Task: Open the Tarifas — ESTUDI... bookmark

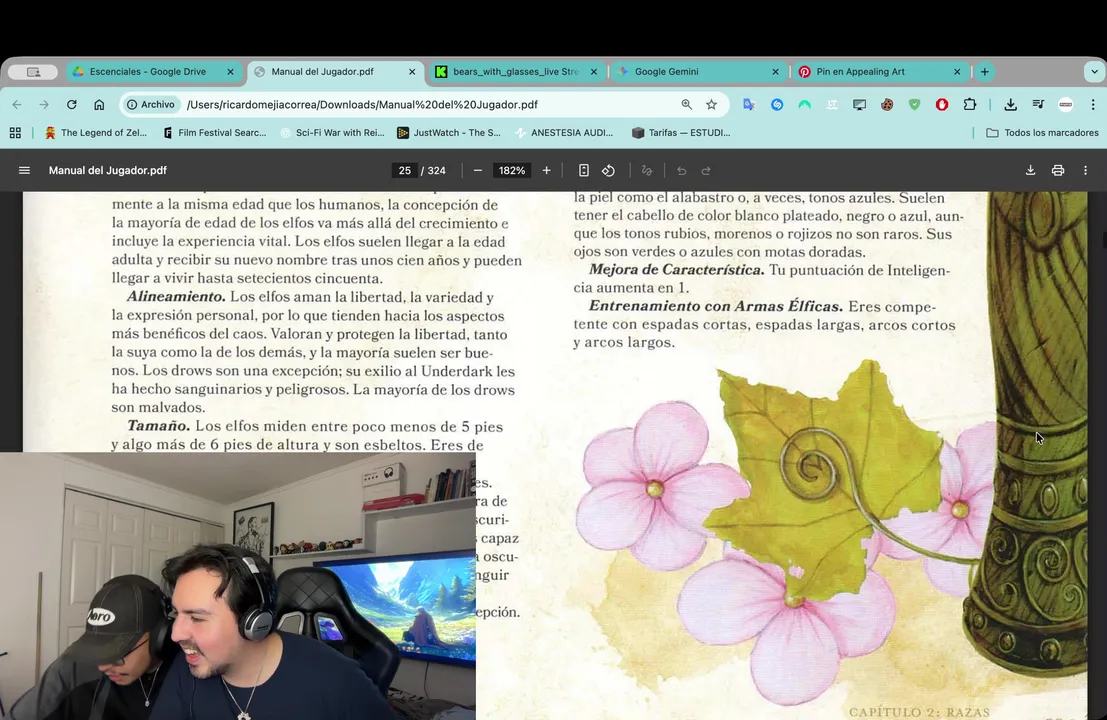Action: pos(681,133)
